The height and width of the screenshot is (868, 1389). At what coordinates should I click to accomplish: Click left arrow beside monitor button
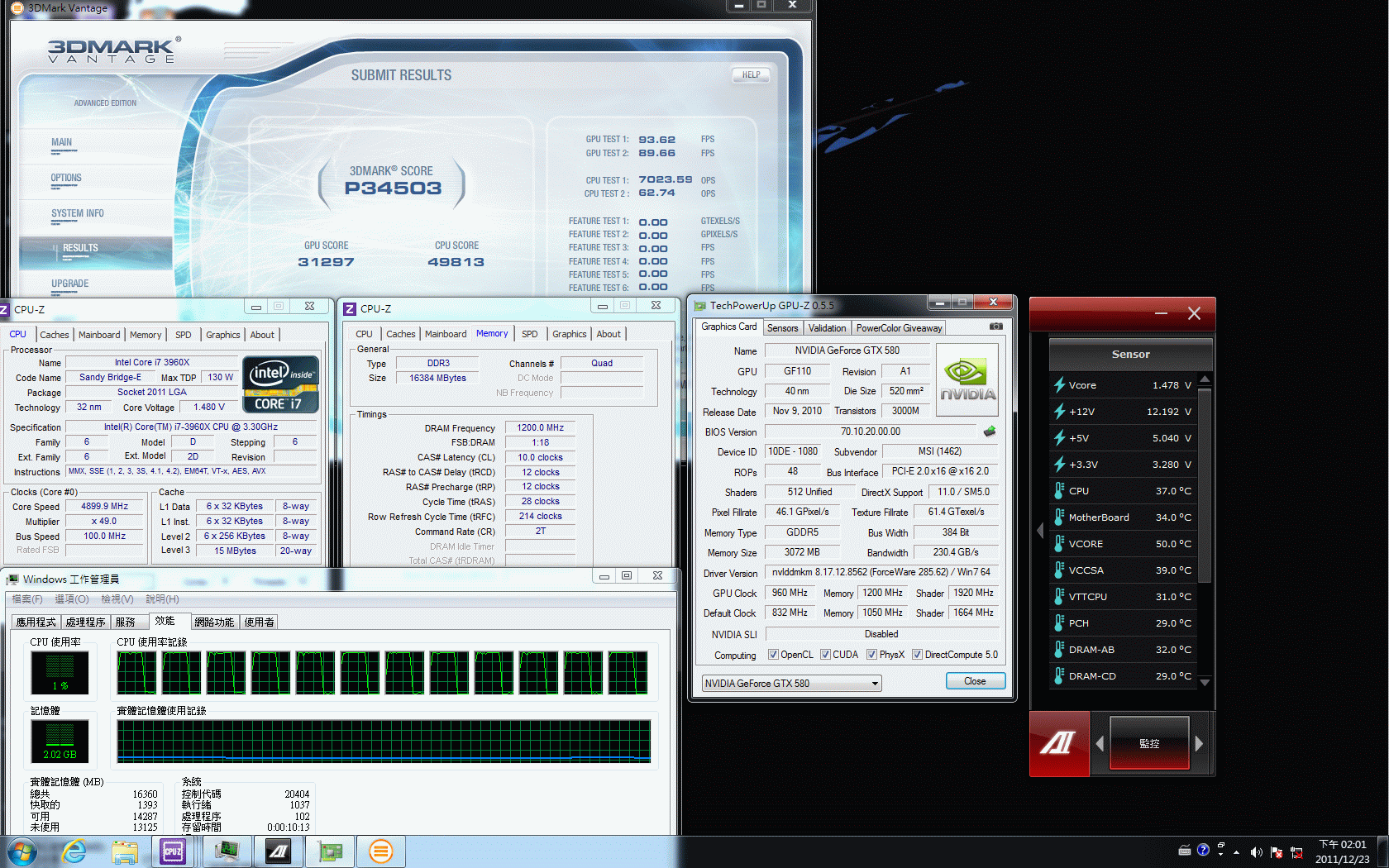coord(1100,743)
